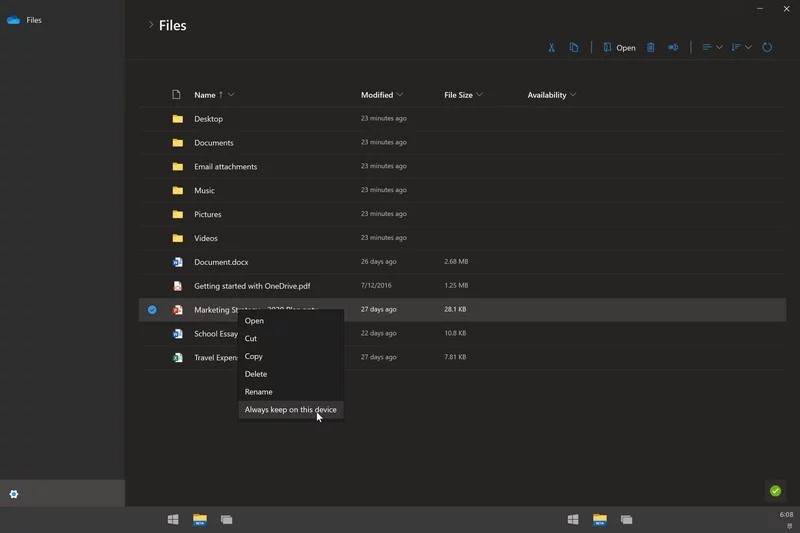Open the left taskbar Task View icon
The height and width of the screenshot is (533, 800).
(227, 519)
